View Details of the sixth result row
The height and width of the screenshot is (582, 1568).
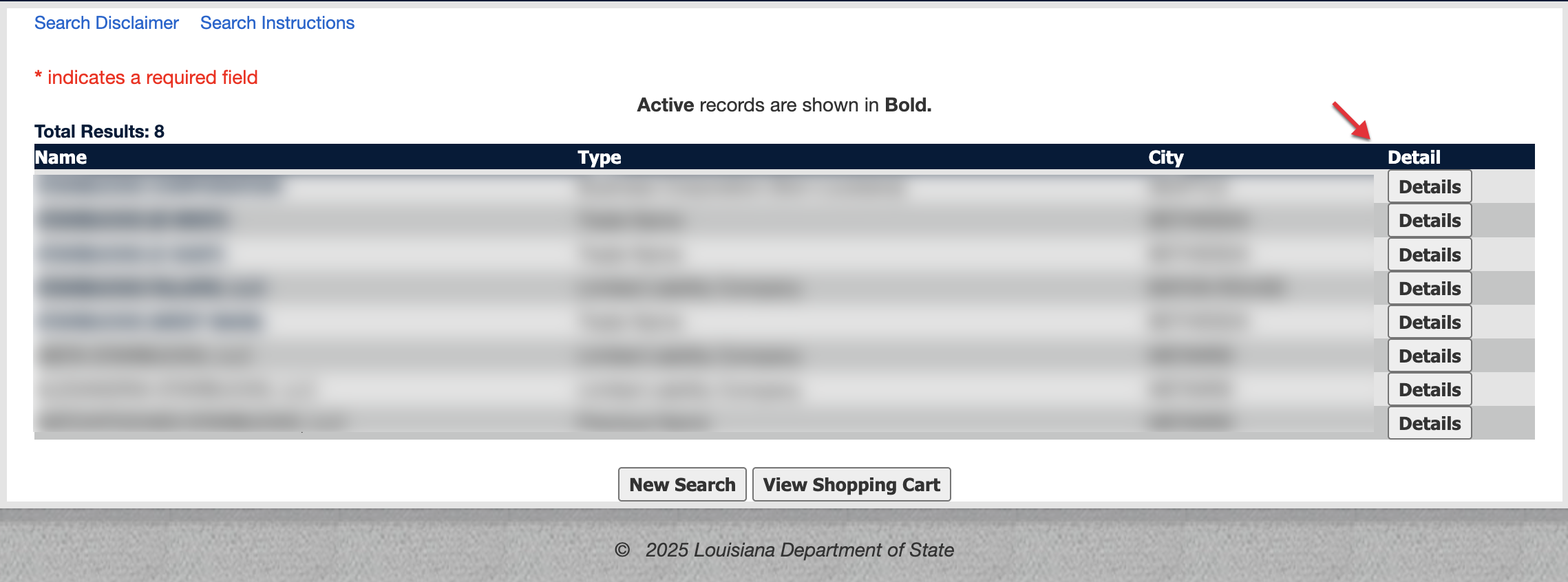[x=1429, y=356]
